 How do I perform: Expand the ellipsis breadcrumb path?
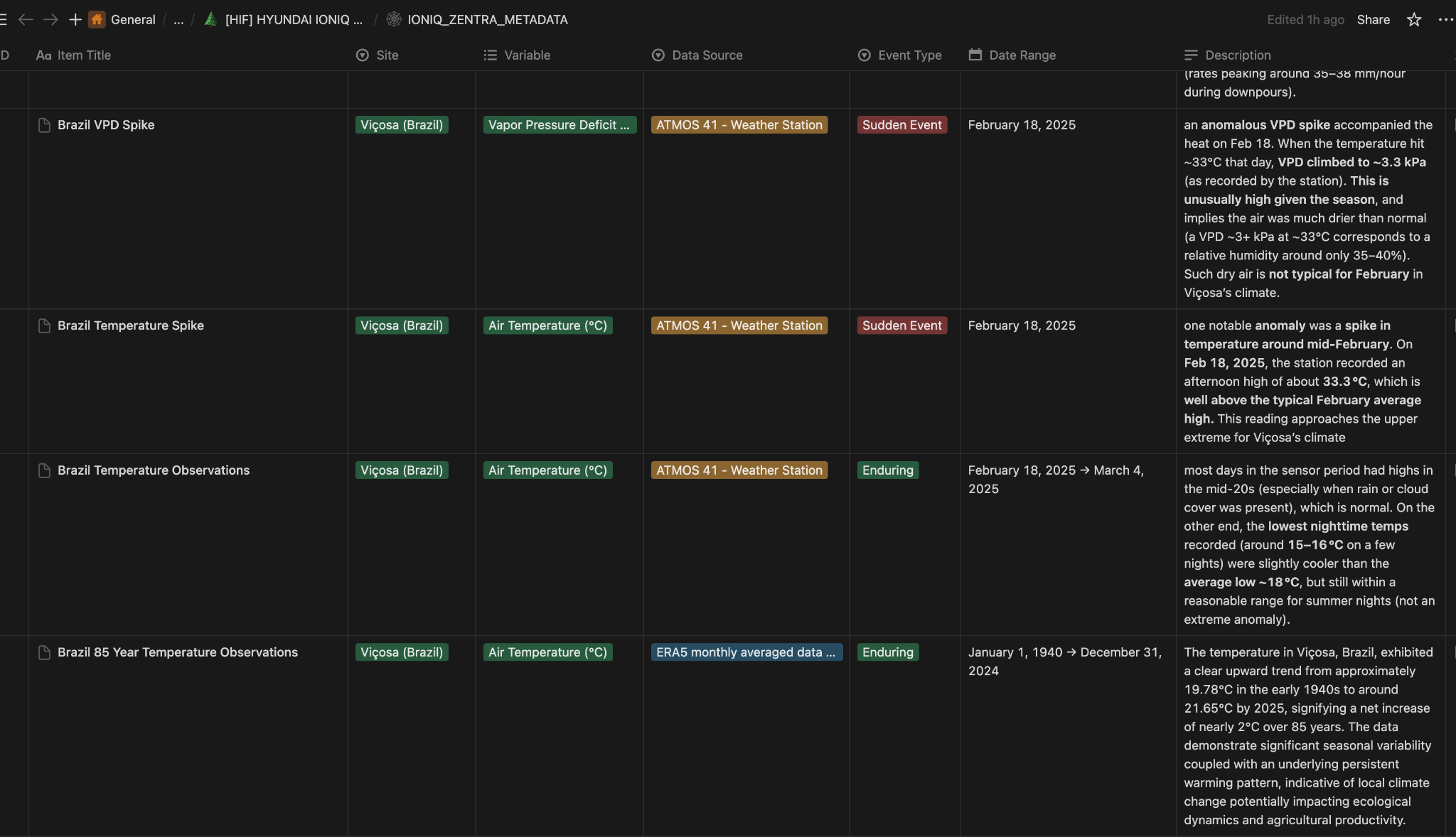[178, 20]
